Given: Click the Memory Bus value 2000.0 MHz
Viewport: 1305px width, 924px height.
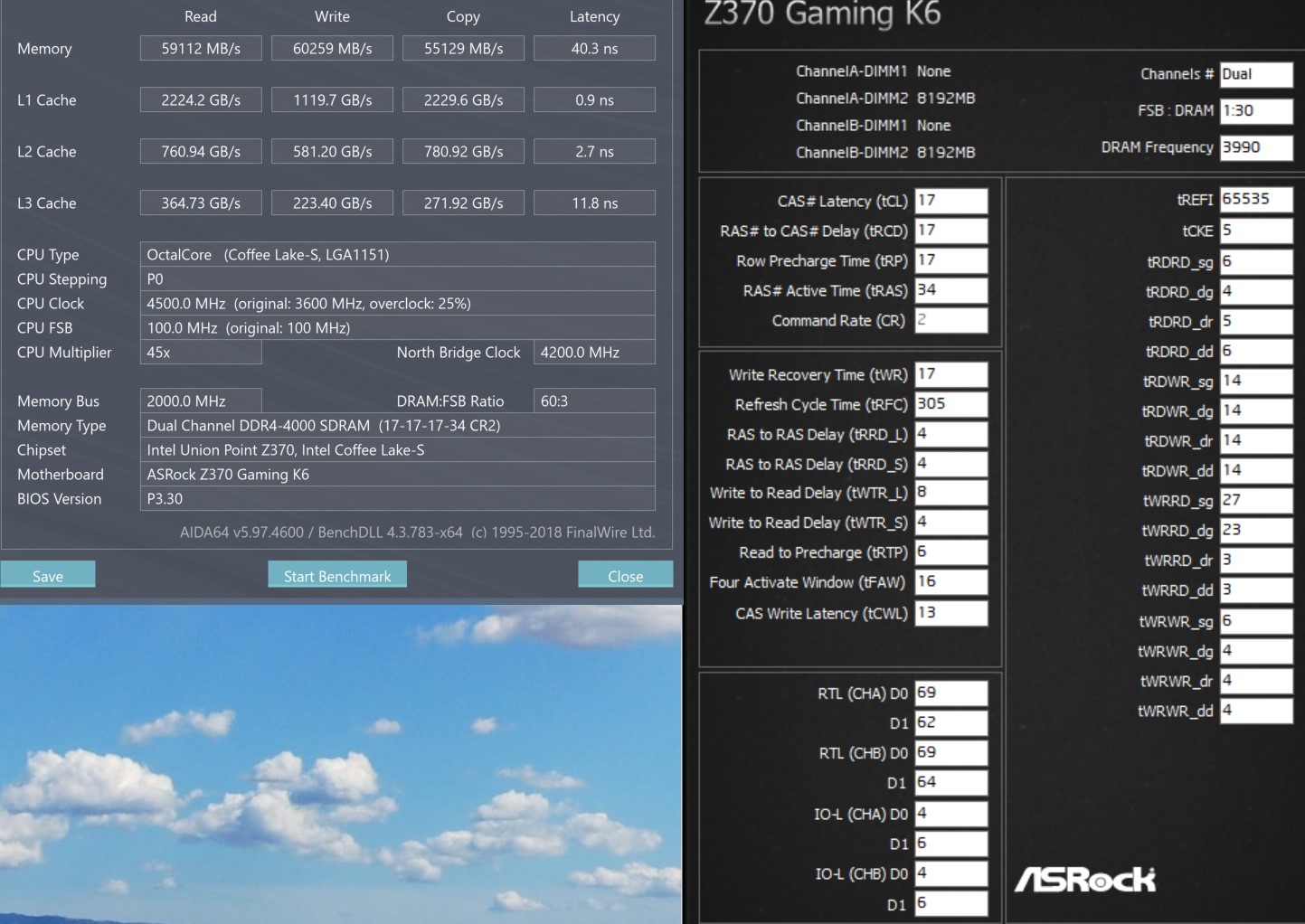Looking at the screenshot, I should click(201, 401).
